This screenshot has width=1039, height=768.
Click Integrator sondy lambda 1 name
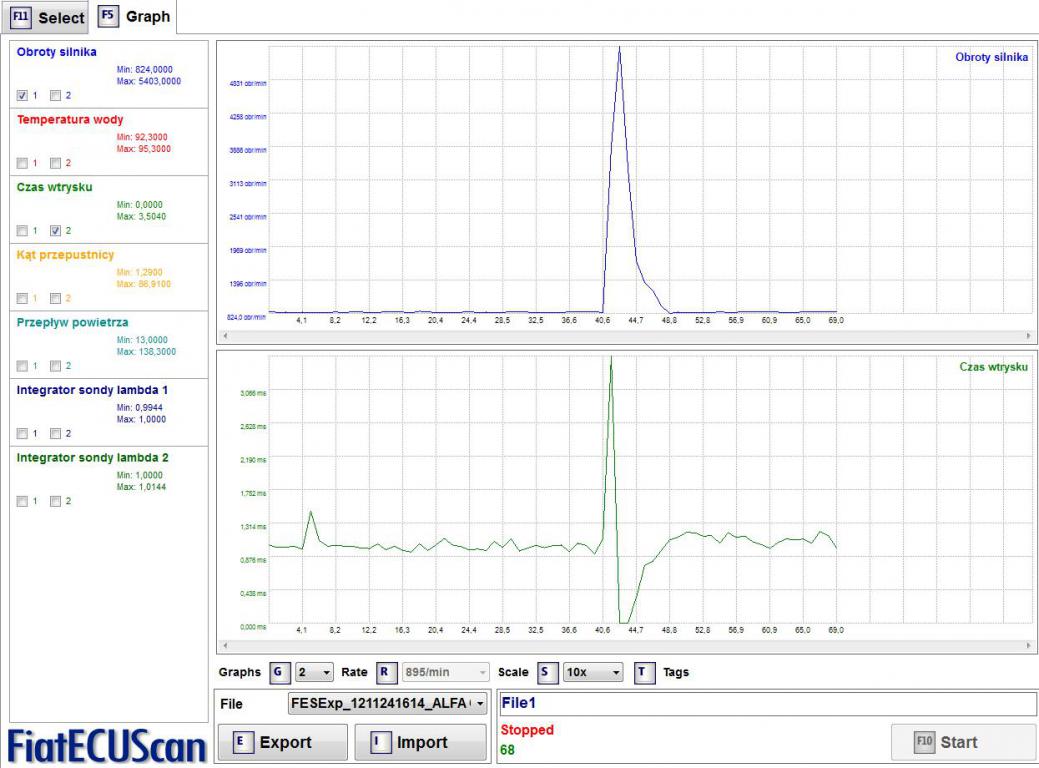point(92,390)
